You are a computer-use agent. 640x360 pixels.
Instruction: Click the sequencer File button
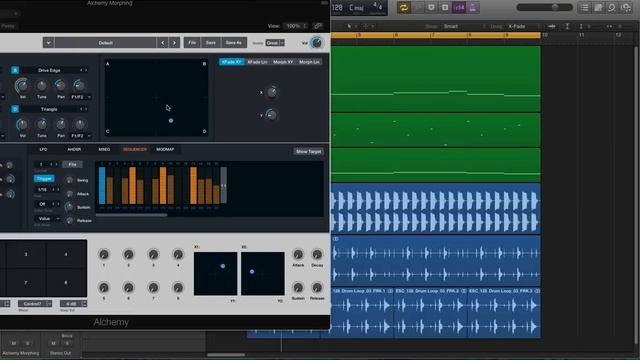72,164
